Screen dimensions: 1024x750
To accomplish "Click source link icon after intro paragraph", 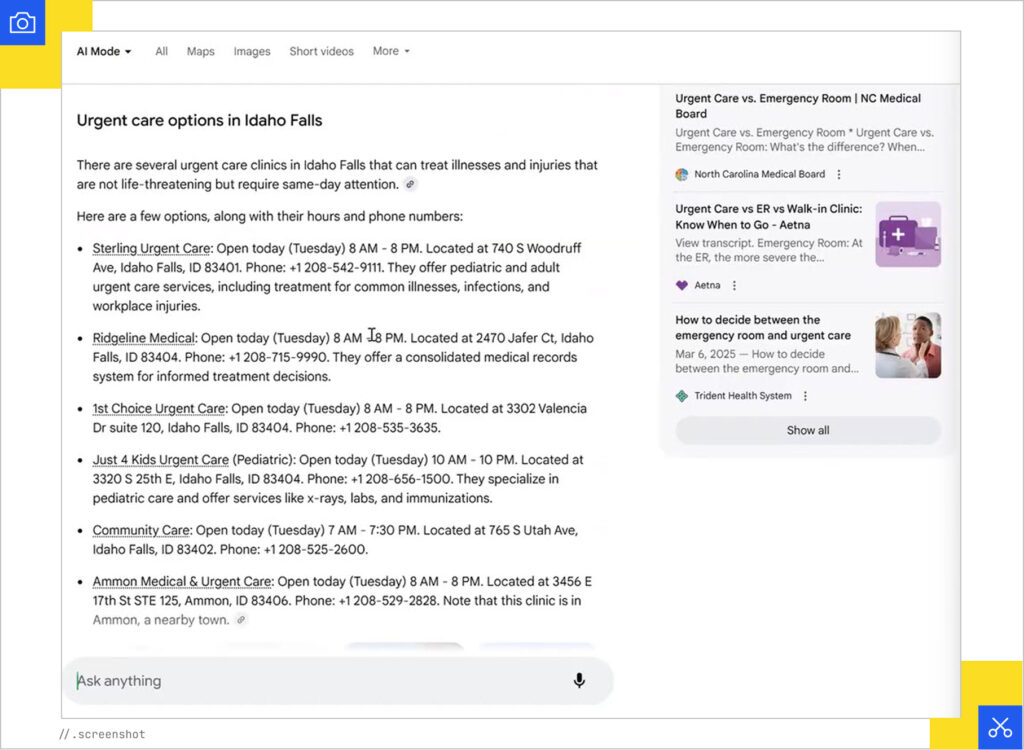I will point(410,185).
